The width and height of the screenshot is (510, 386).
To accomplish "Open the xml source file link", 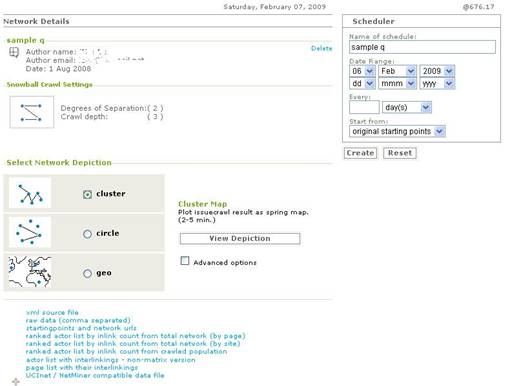I will click(52, 312).
